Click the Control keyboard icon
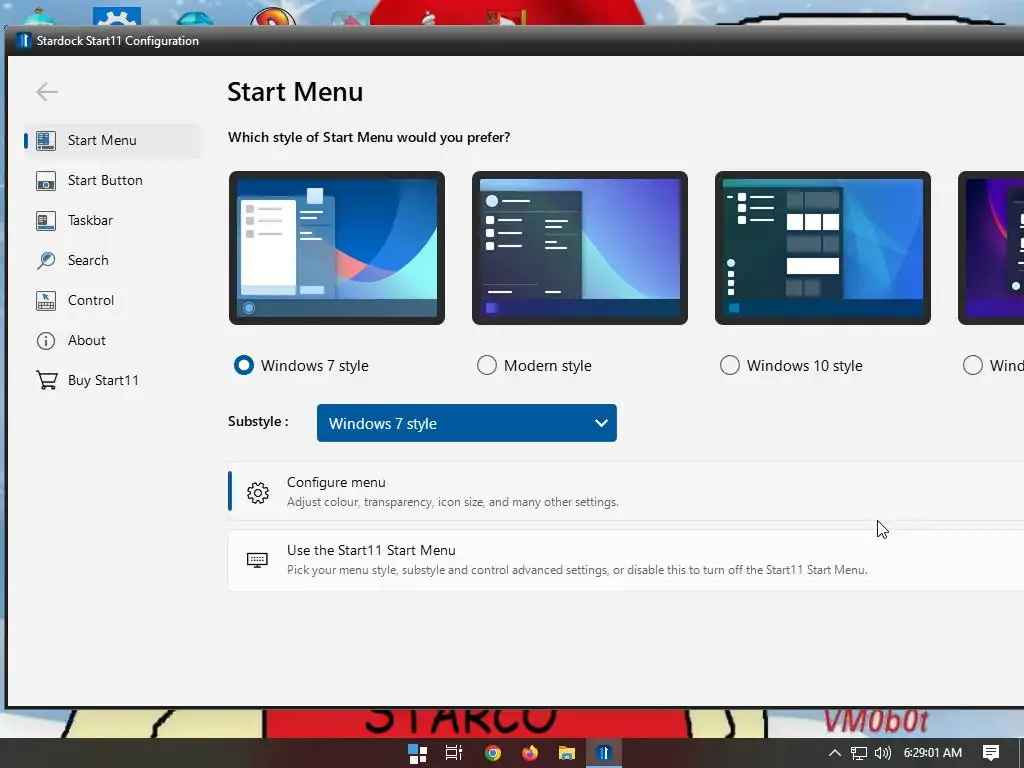This screenshot has width=1024, height=768. [46, 300]
